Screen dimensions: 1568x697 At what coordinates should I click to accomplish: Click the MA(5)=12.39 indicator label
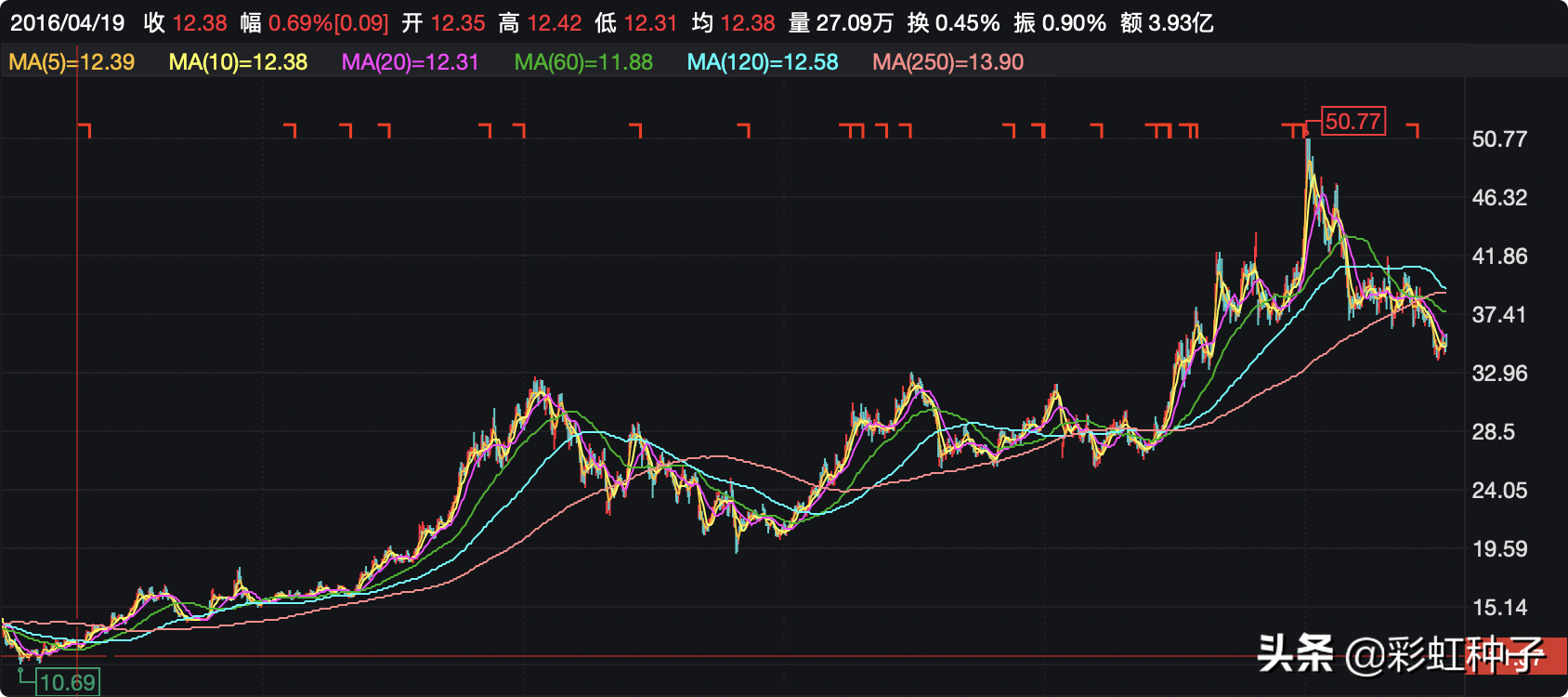[x=72, y=62]
